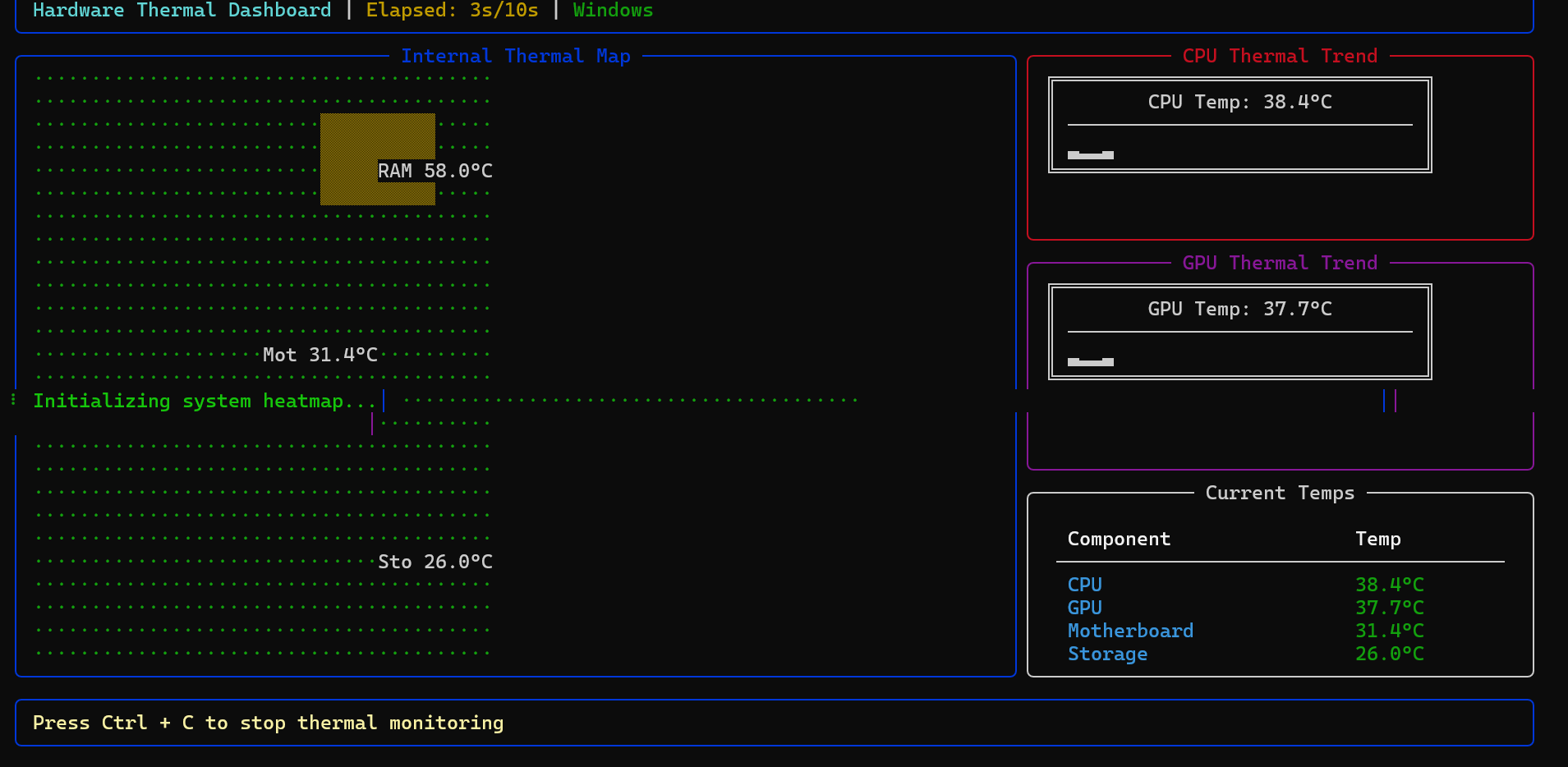1568x767 pixels.
Task: Select the CPU row in Current Temps
Action: coord(1084,585)
